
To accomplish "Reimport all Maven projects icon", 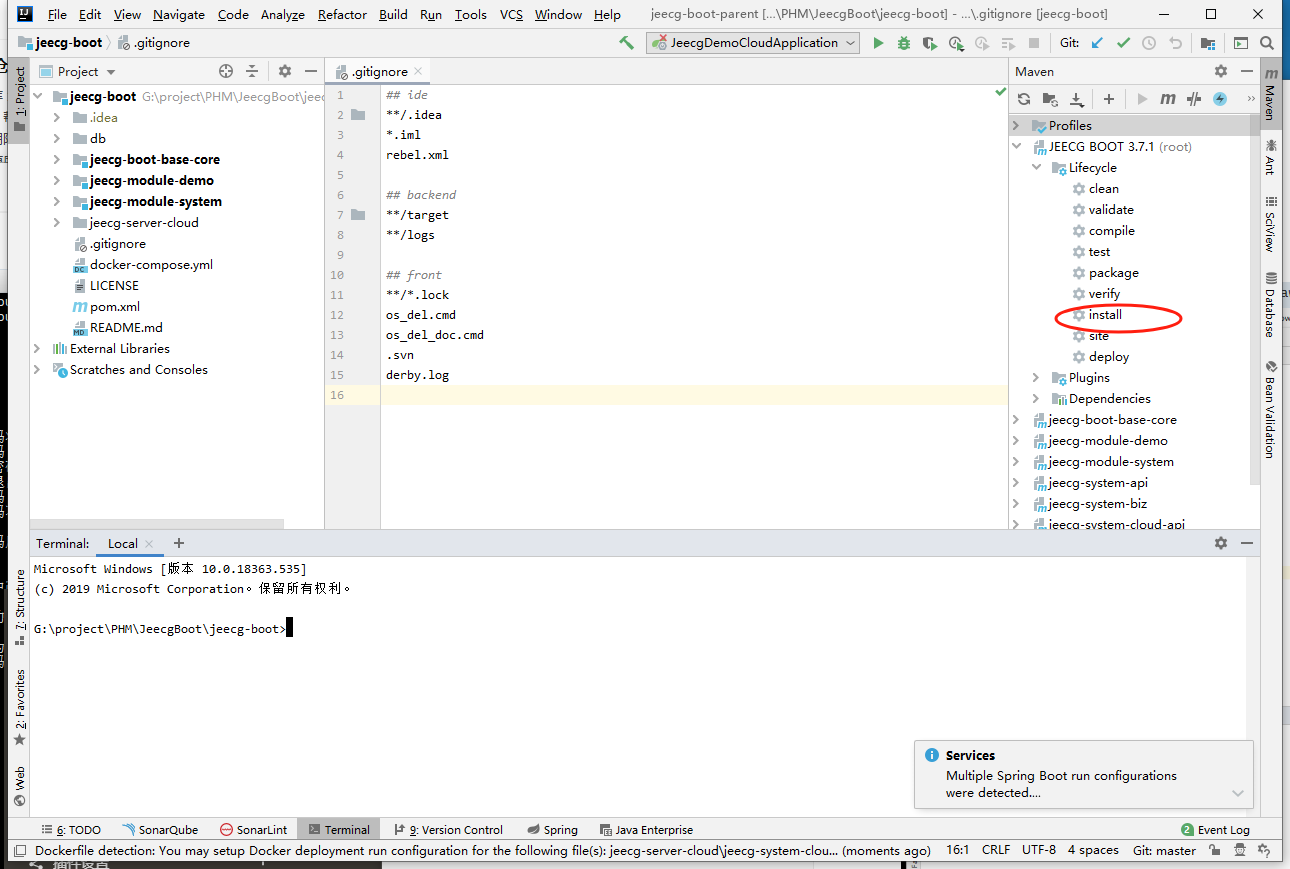I will pyautogui.click(x=1024, y=99).
